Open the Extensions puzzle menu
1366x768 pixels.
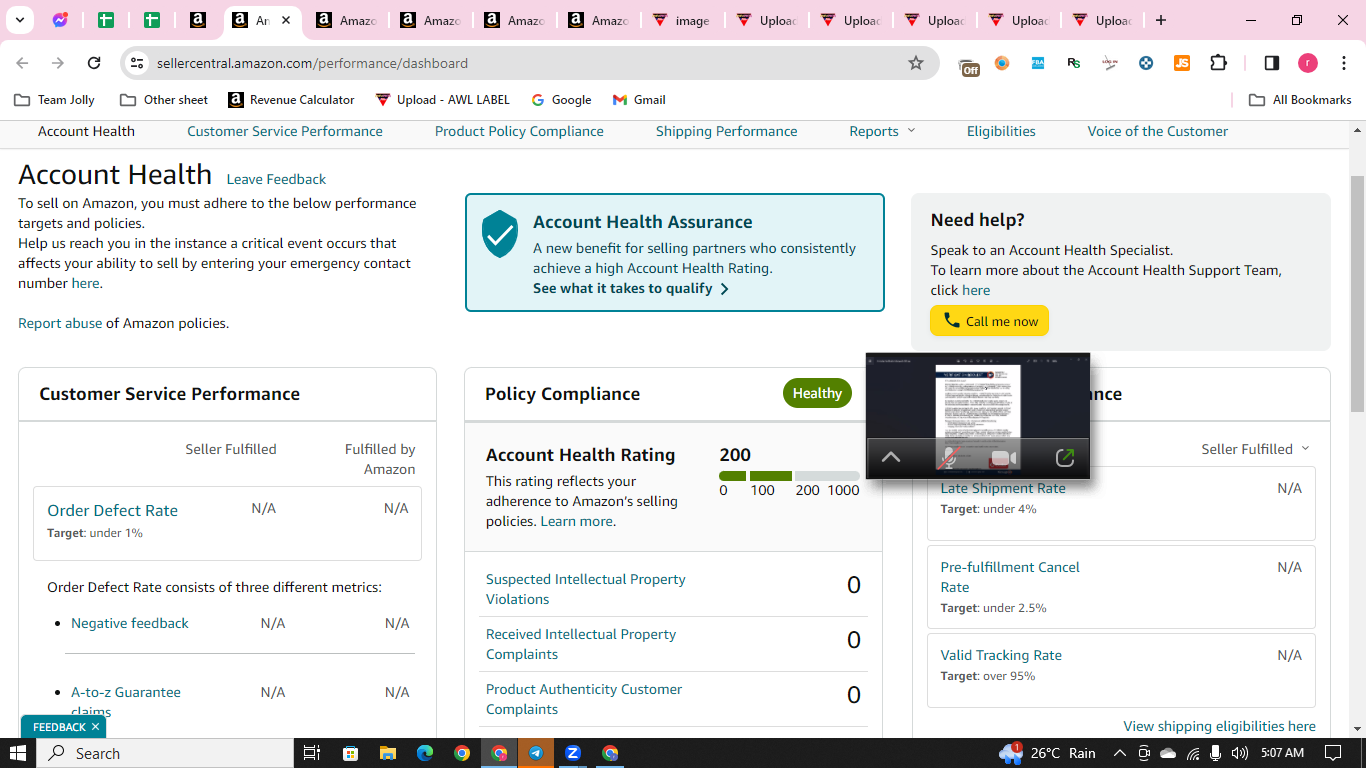click(1218, 63)
